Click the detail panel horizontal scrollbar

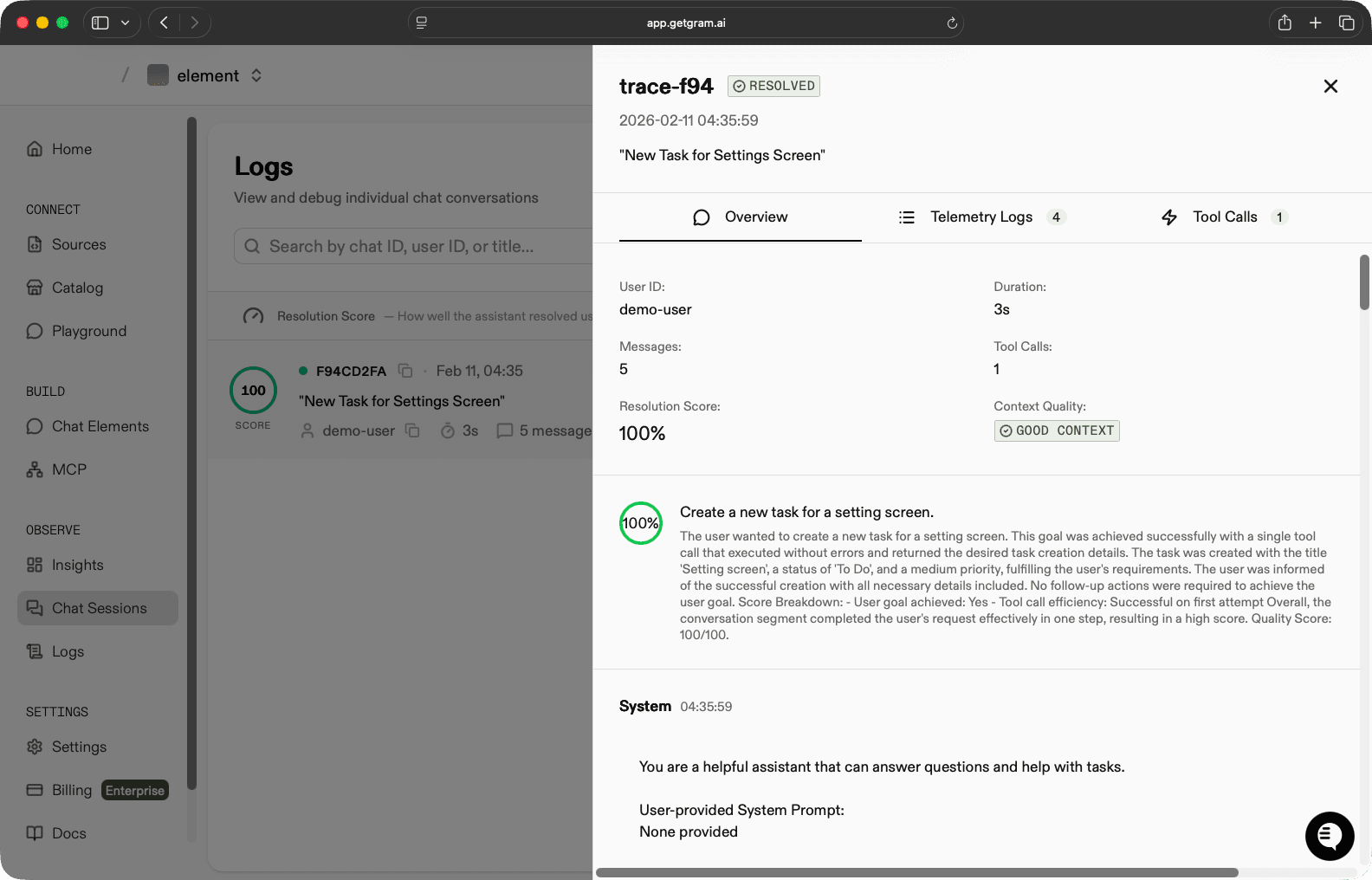[916, 872]
